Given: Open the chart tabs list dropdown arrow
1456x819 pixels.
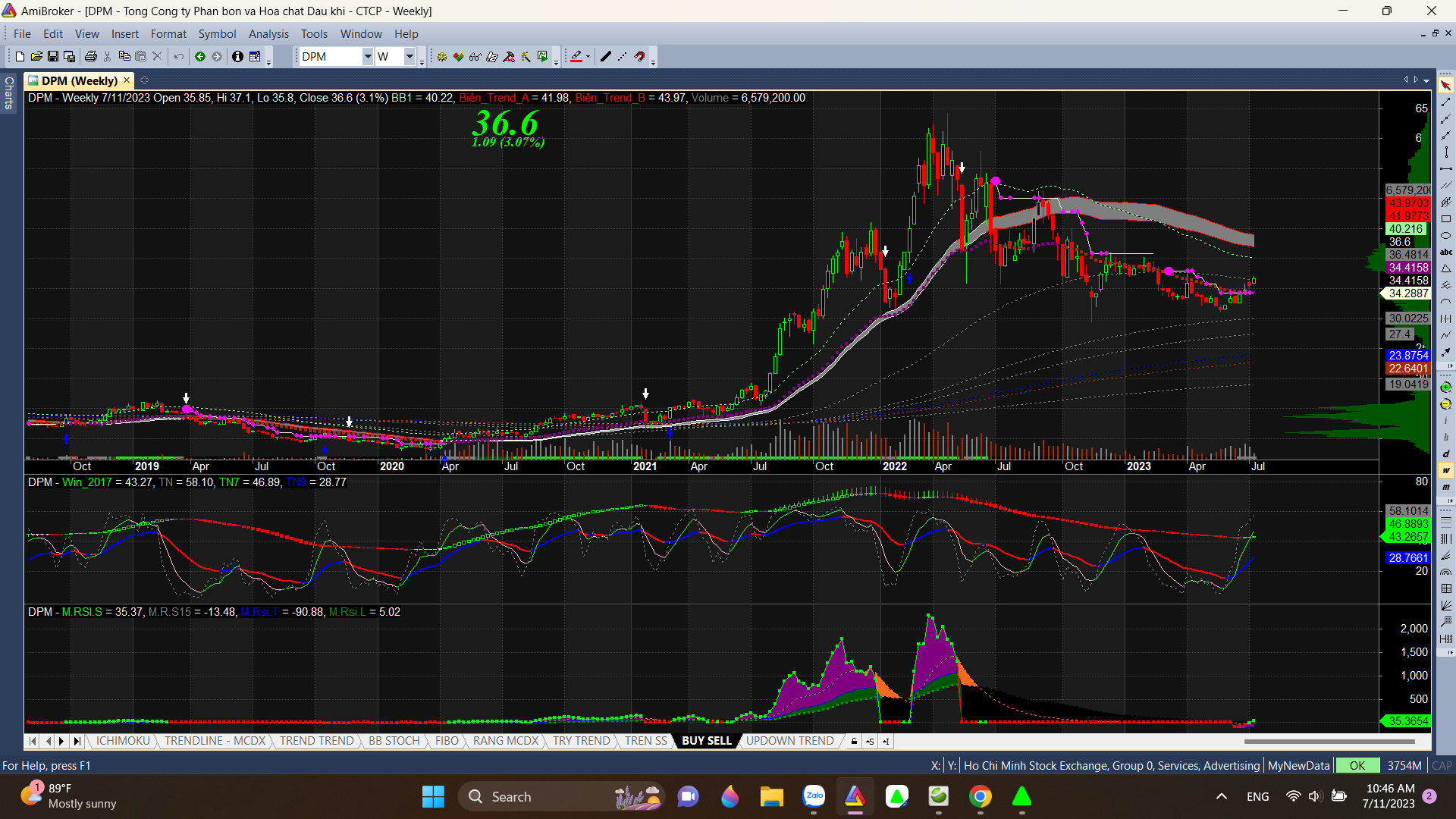Looking at the screenshot, I should tap(1426, 80).
